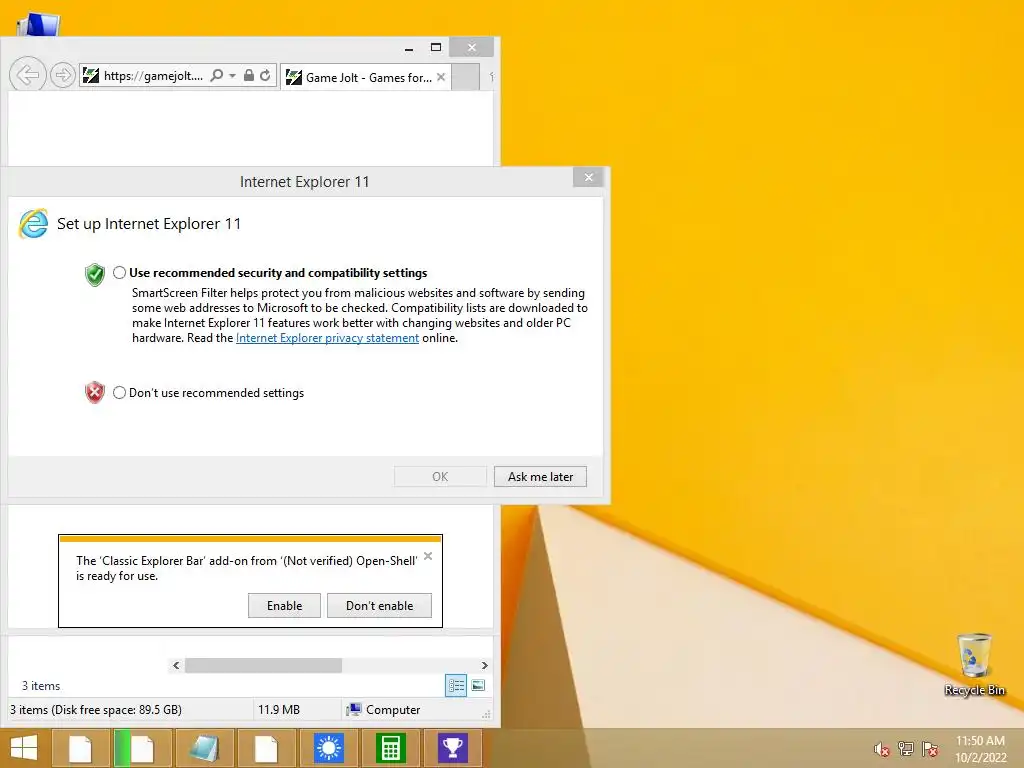This screenshot has width=1024, height=768.
Task: Switch to details view icon in Explorer
Action: point(456,686)
